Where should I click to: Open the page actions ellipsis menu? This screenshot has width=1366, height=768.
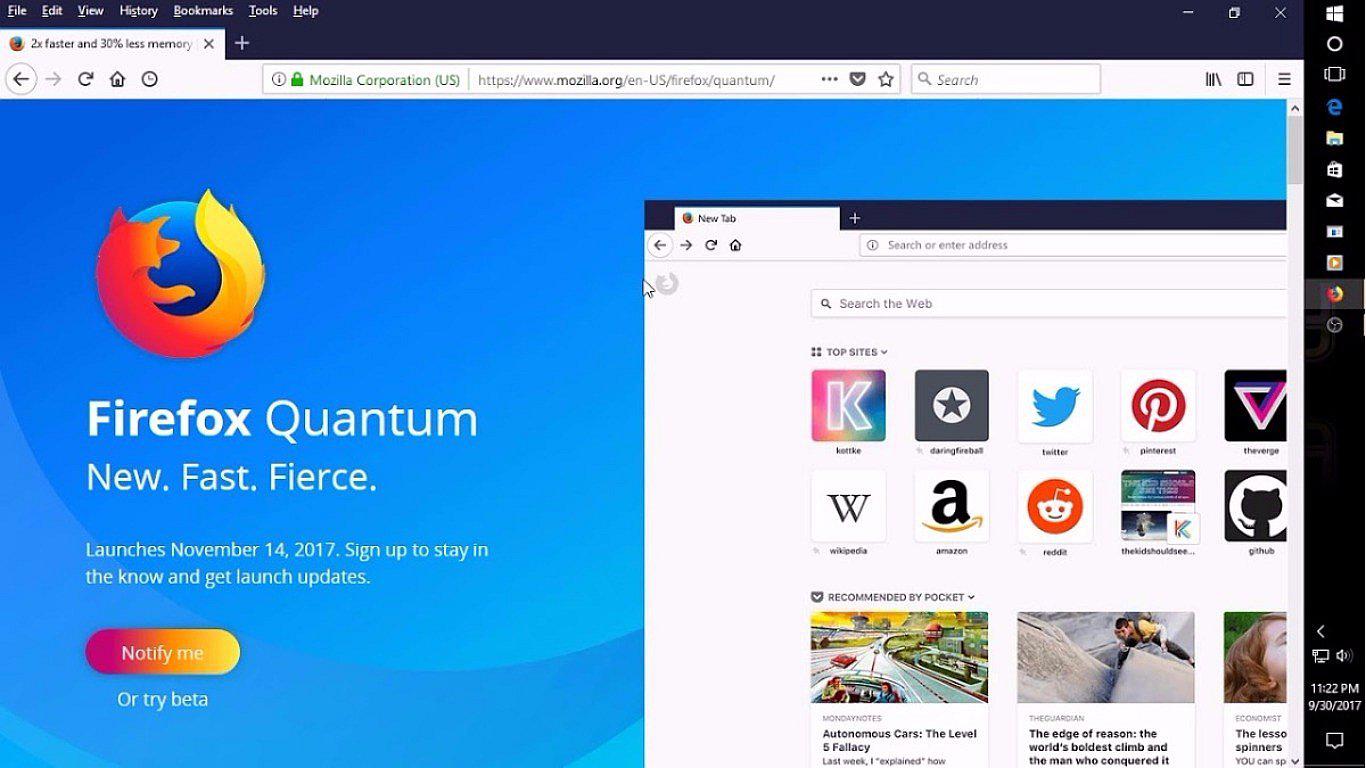point(829,79)
